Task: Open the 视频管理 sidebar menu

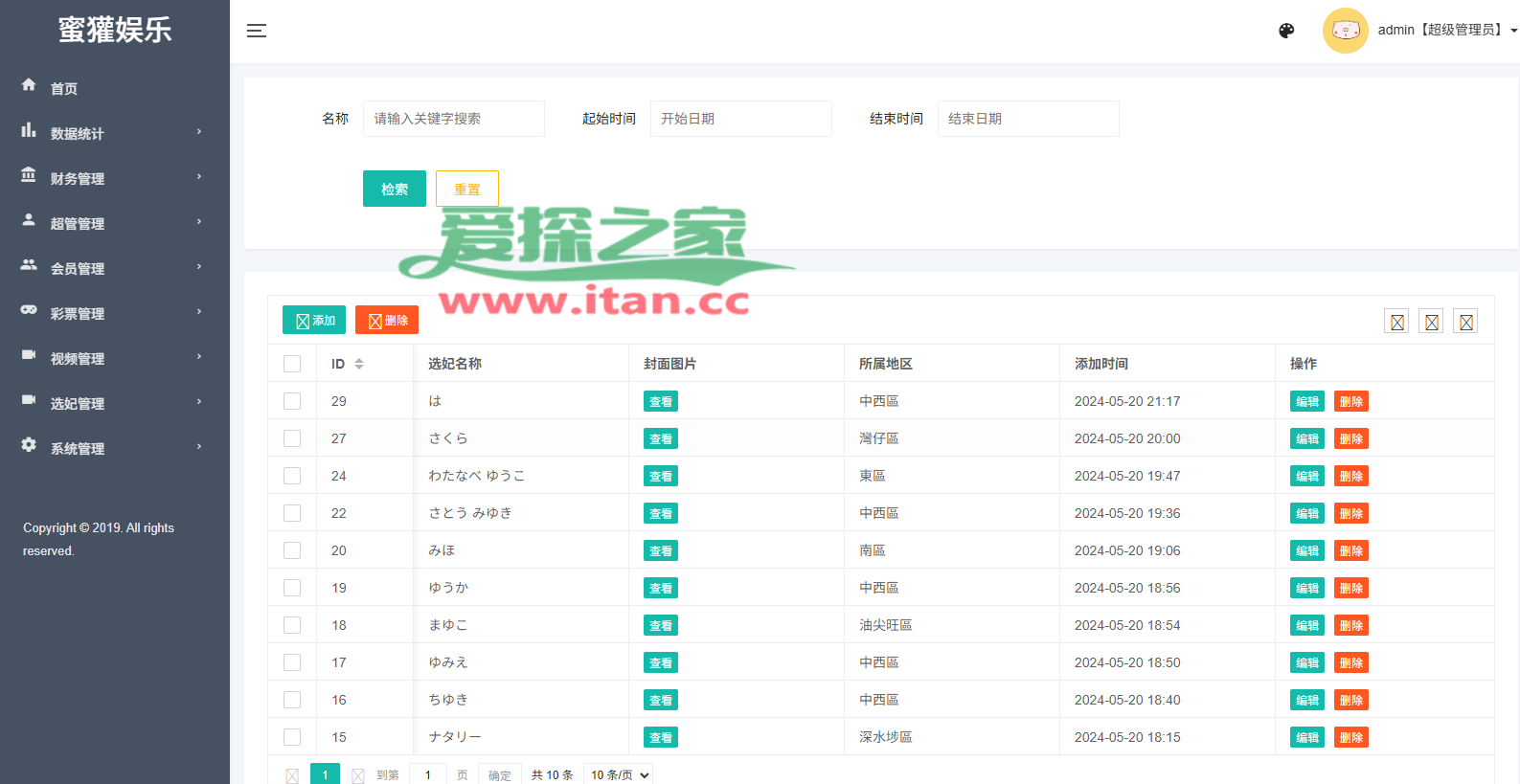Action: coord(78,358)
